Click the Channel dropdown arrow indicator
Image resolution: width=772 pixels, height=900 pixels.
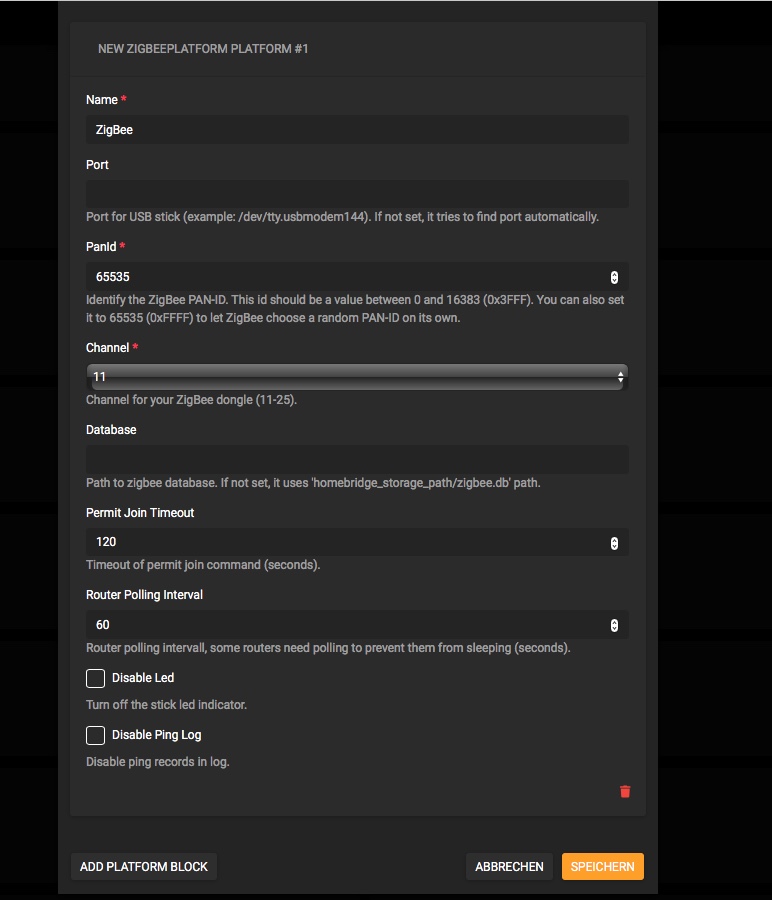(620, 377)
